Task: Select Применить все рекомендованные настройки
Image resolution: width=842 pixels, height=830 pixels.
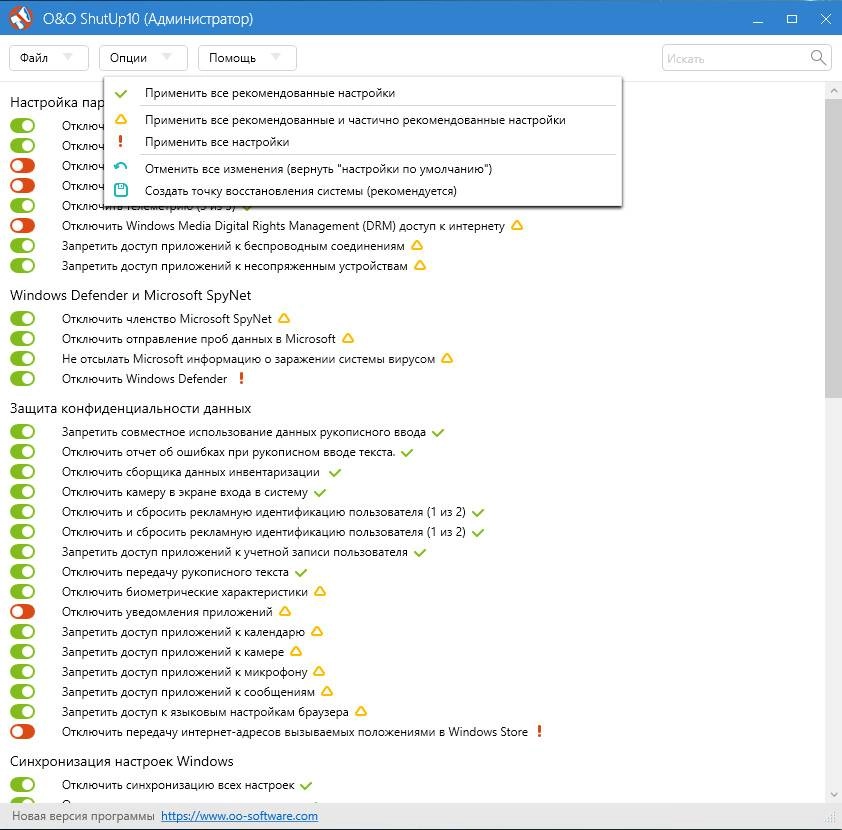Action: [363, 93]
